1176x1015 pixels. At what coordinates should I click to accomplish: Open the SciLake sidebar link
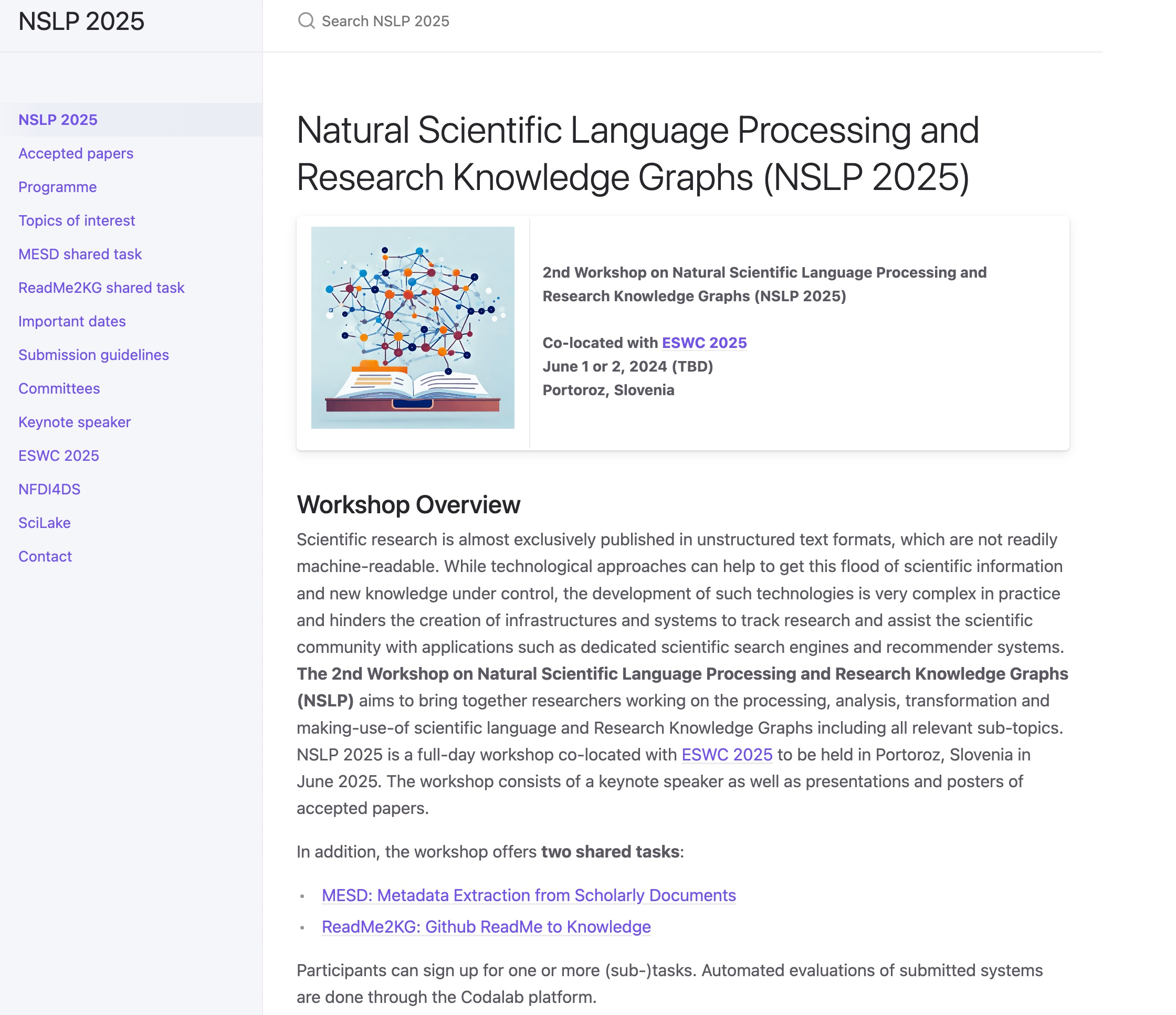tap(44, 523)
